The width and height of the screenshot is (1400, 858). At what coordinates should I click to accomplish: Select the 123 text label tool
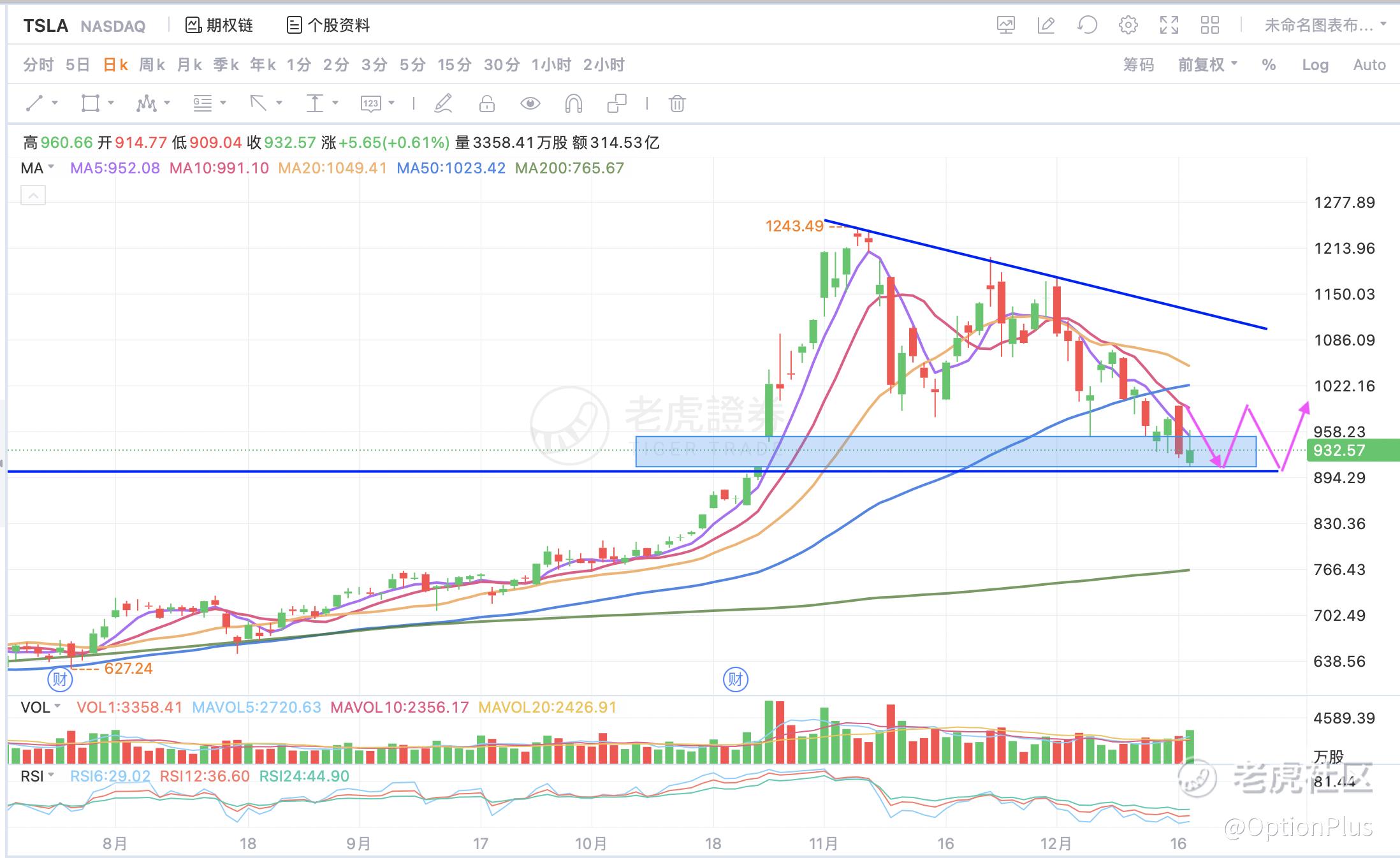click(371, 103)
